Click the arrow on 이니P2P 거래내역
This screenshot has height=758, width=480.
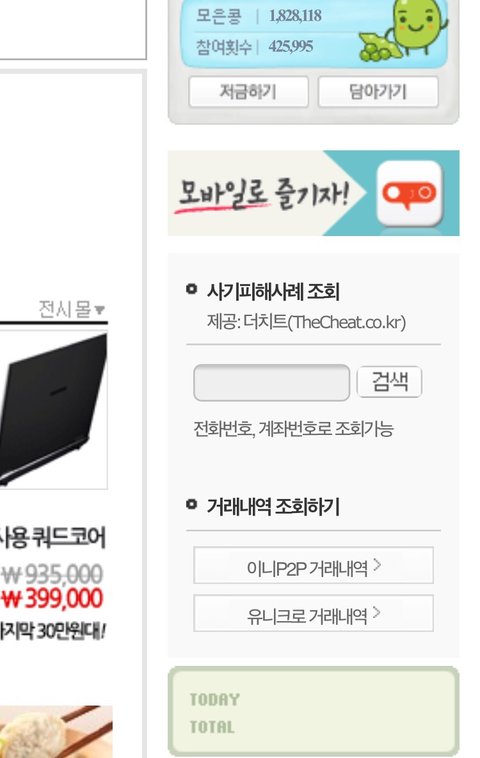tap(377, 565)
